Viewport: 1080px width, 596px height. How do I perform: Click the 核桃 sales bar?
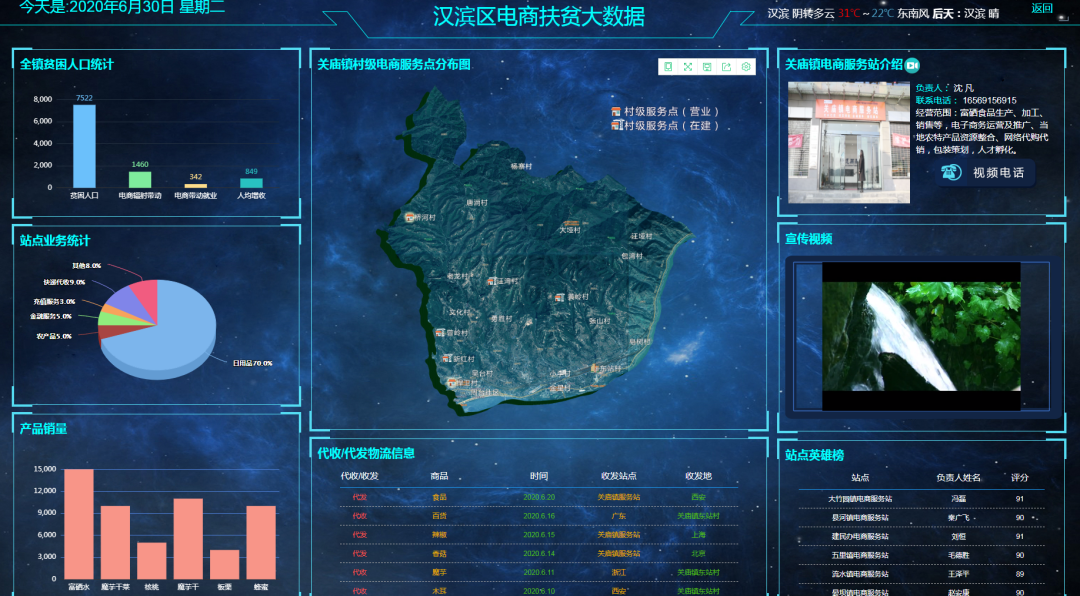click(152, 561)
